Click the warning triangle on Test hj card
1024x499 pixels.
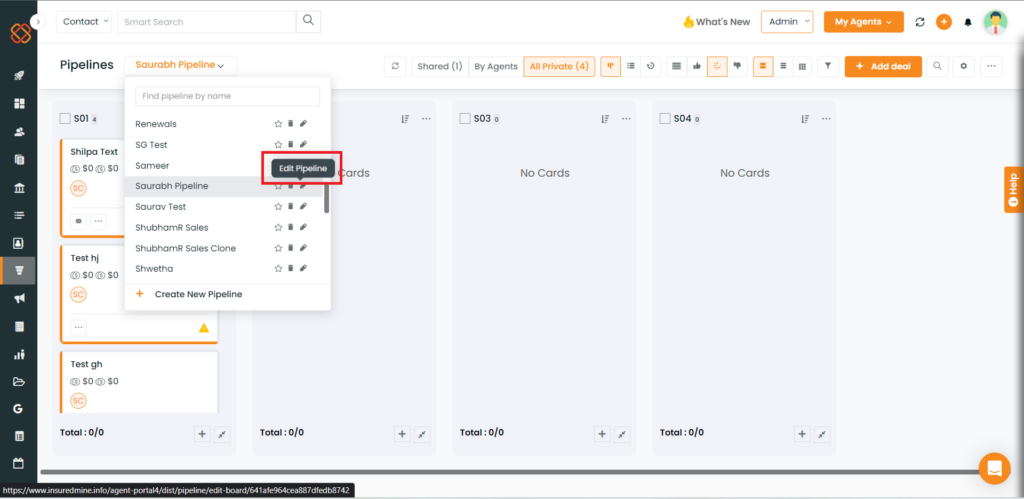pos(204,328)
